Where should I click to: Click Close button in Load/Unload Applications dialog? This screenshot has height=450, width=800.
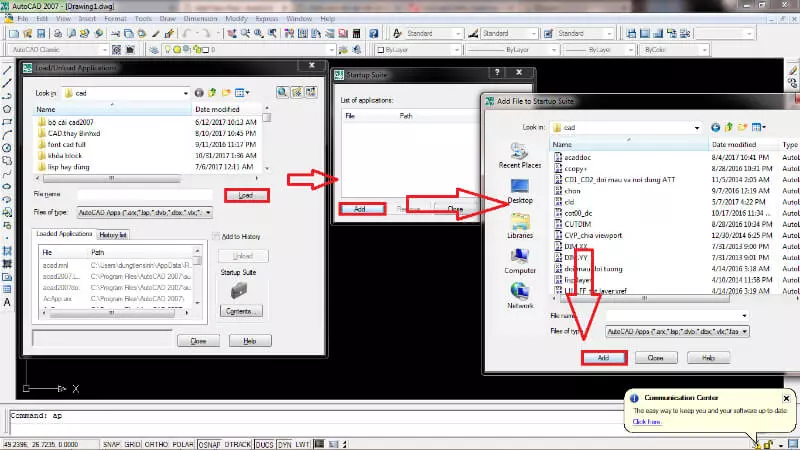click(198, 341)
